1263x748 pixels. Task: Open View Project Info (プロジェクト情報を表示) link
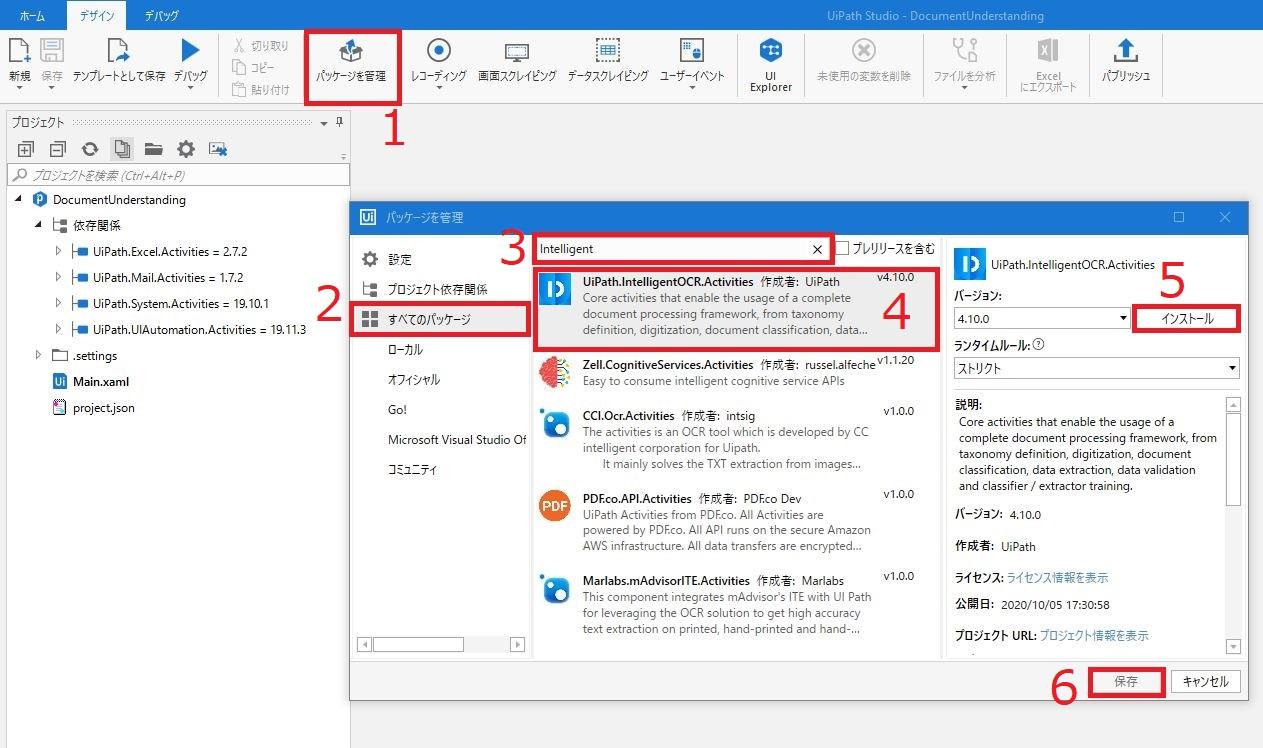[1094, 636]
